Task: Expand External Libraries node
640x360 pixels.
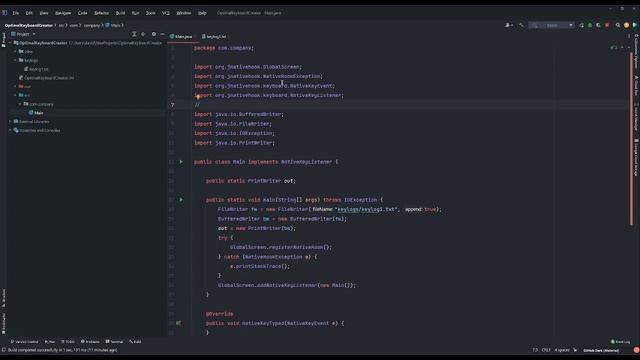Action: (10, 122)
